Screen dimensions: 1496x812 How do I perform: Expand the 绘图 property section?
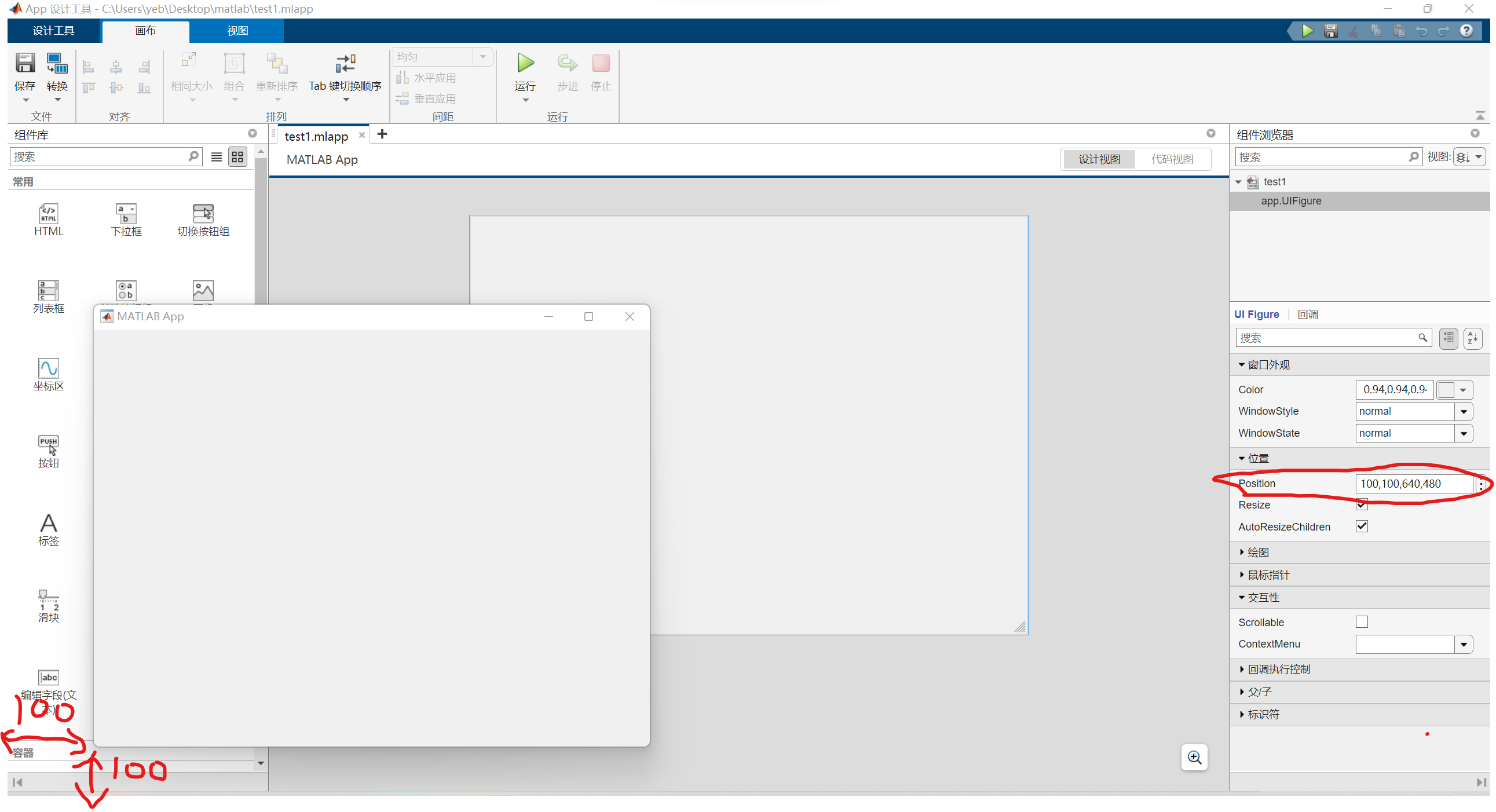1258,552
